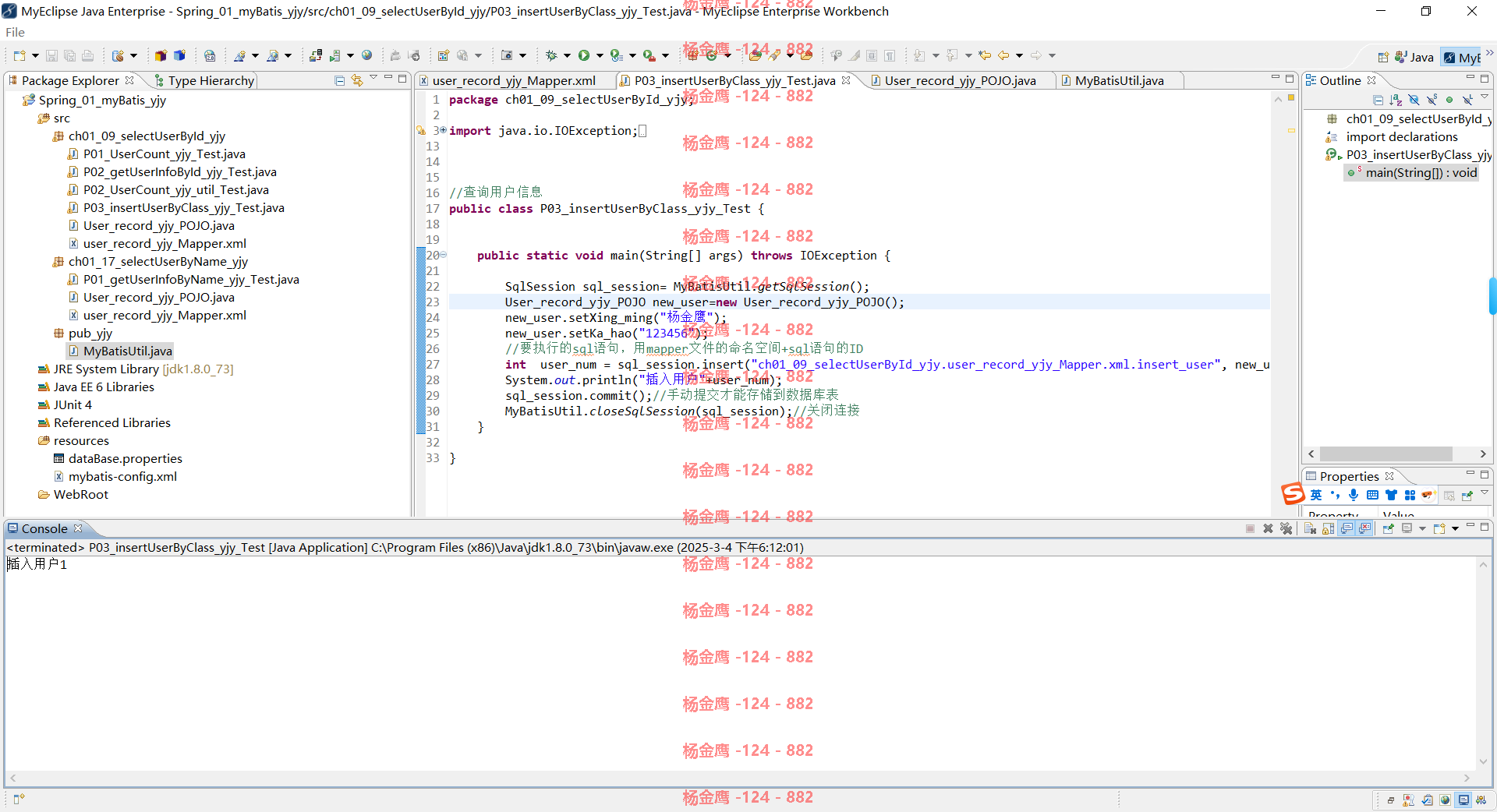Click the globe web browser icon
The image size is (1497, 812).
pos(366,55)
